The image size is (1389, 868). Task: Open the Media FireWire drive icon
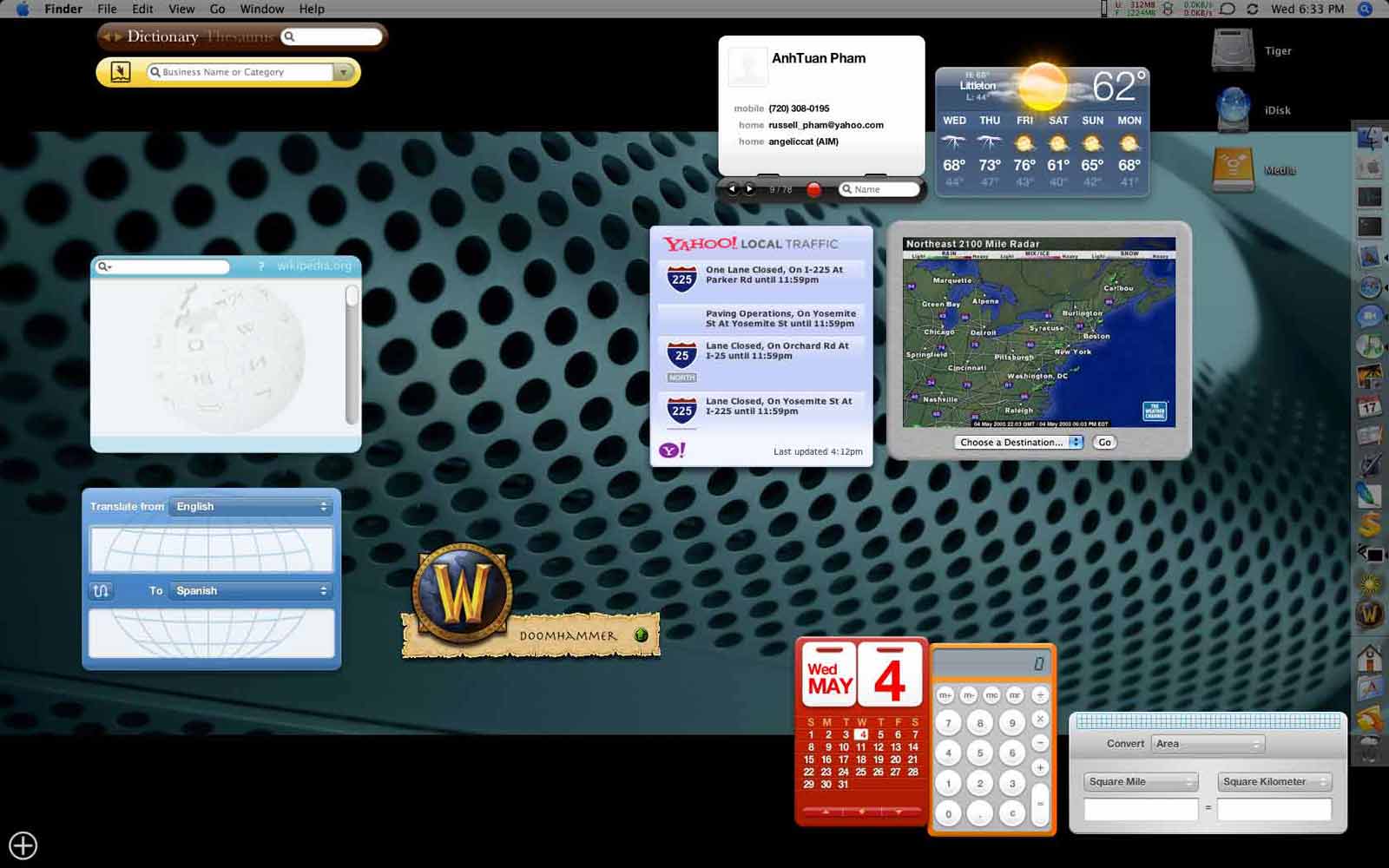tap(1233, 170)
